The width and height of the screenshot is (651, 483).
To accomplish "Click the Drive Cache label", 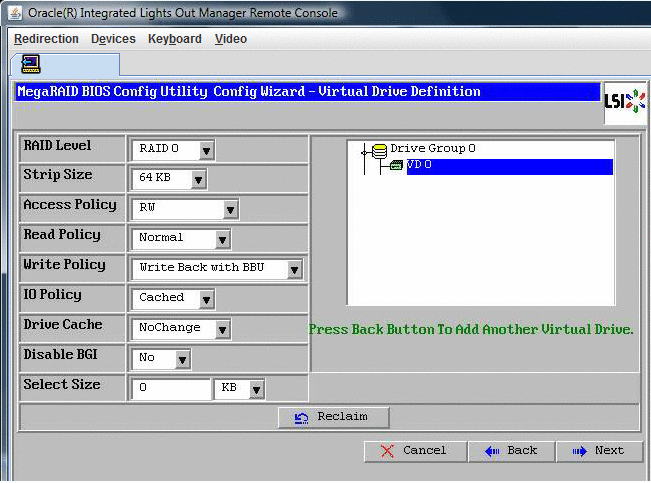I will 63,324.
